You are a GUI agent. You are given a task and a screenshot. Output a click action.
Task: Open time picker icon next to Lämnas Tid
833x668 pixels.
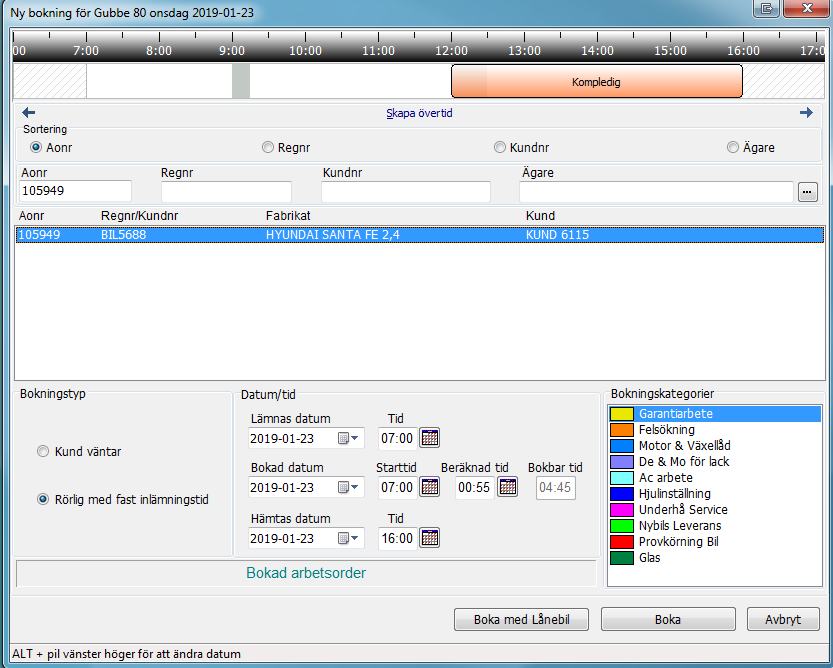(430, 437)
